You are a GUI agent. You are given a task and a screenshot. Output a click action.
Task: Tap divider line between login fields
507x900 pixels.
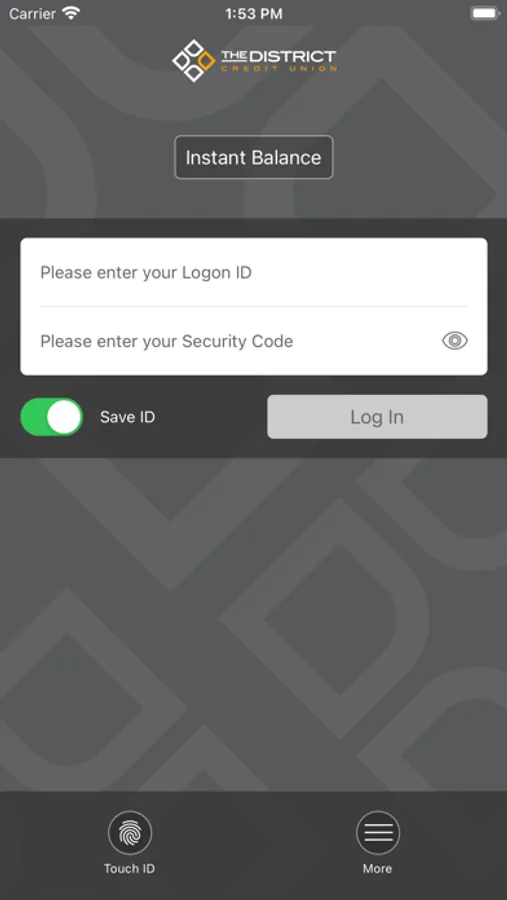click(254, 307)
